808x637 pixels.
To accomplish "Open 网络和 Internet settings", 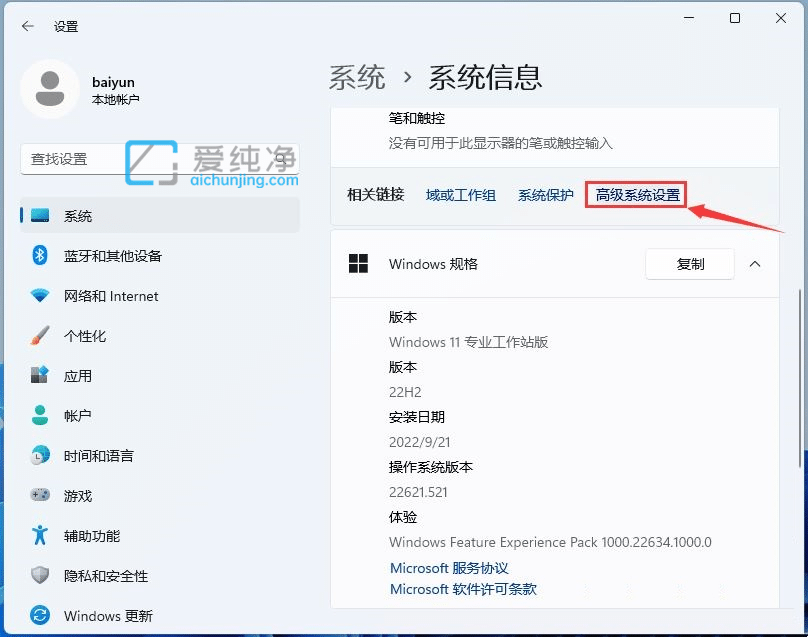I will [160, 296].
